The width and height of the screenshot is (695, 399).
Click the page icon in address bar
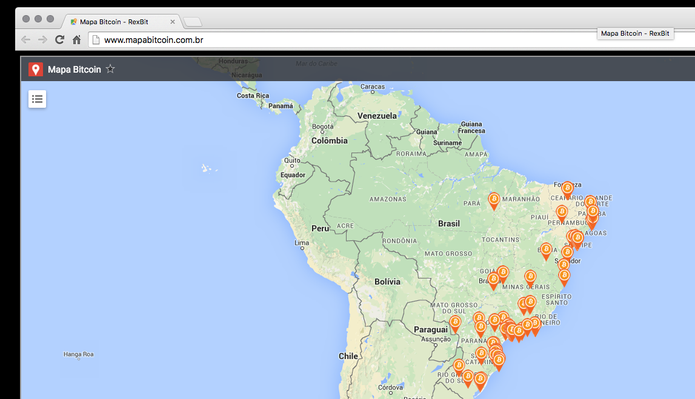point(96,40)
